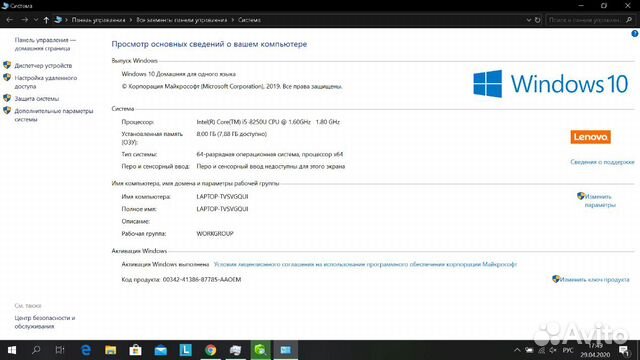Click product ID '00342-41386-87785-AAOEM'
The height and width of the screenshot is (360, 640).
coord(202,280)
